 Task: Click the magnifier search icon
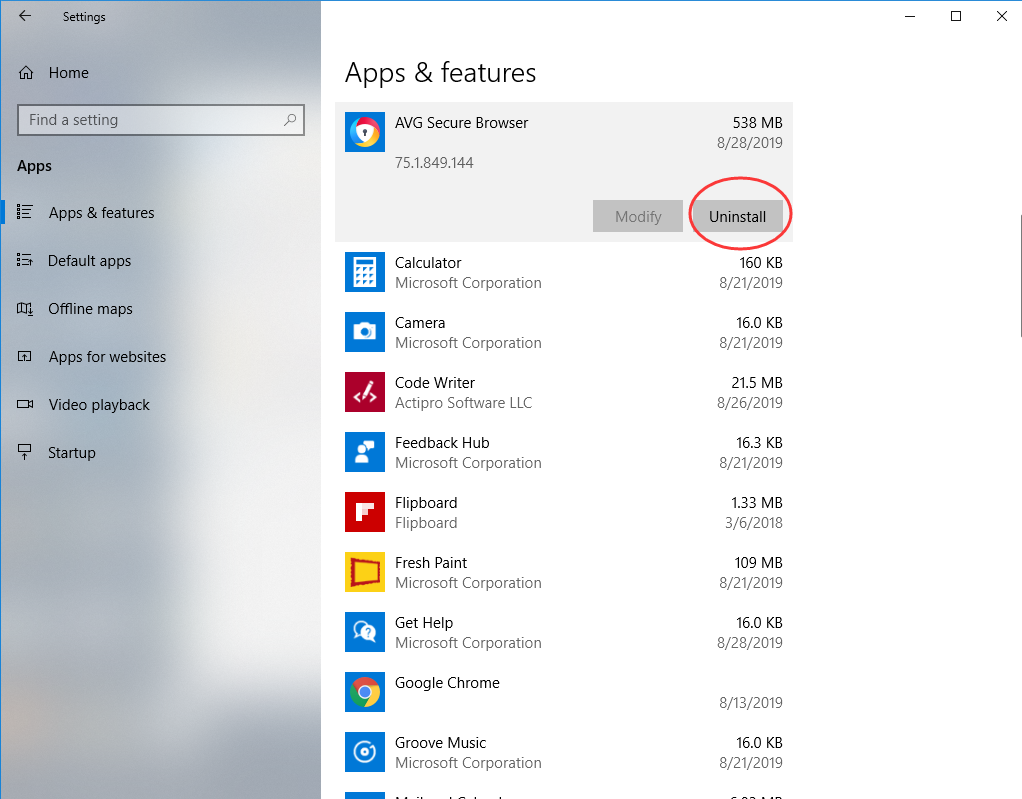[x=290, y=120]
